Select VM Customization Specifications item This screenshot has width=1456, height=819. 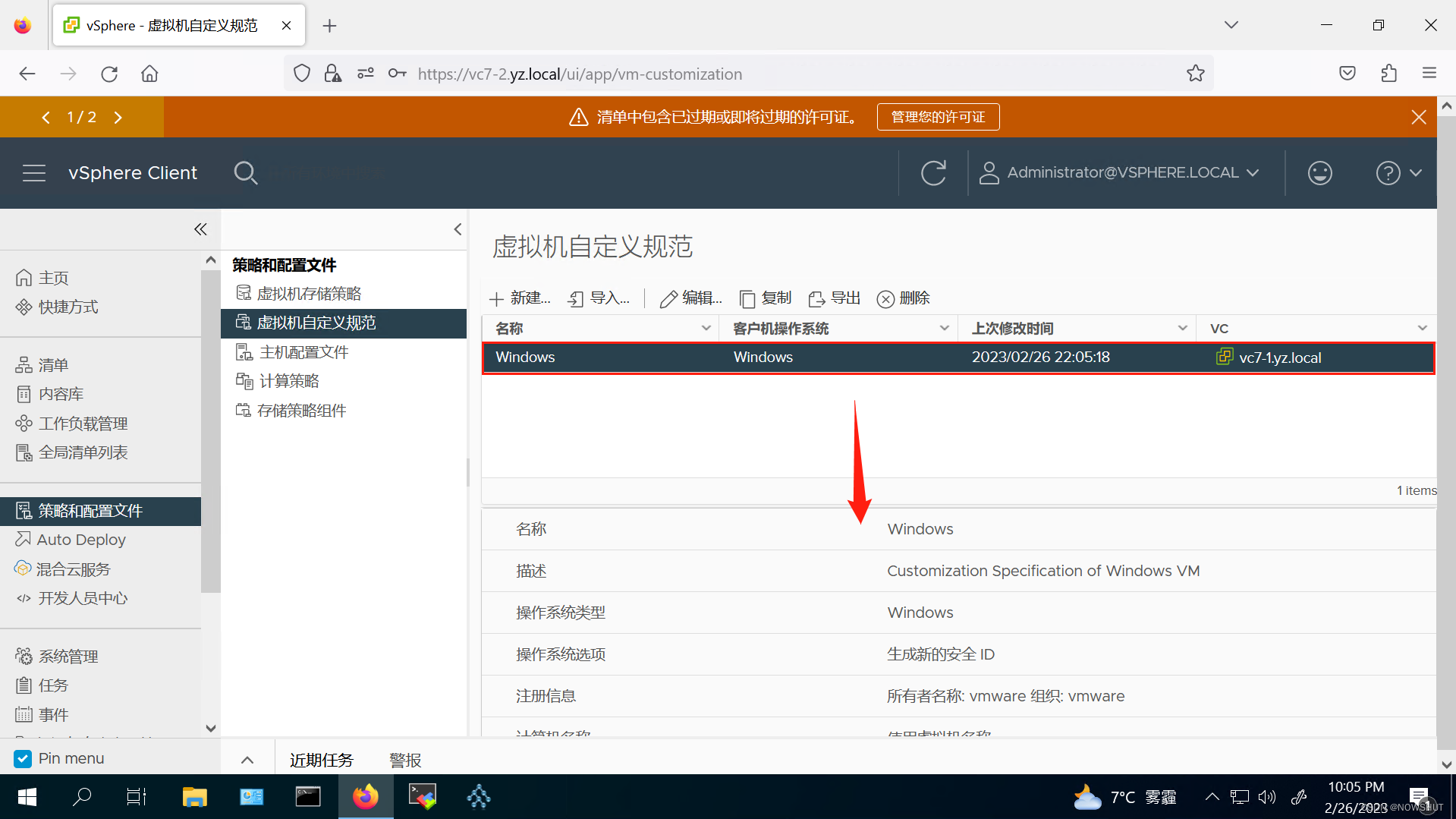pos(344,323)
